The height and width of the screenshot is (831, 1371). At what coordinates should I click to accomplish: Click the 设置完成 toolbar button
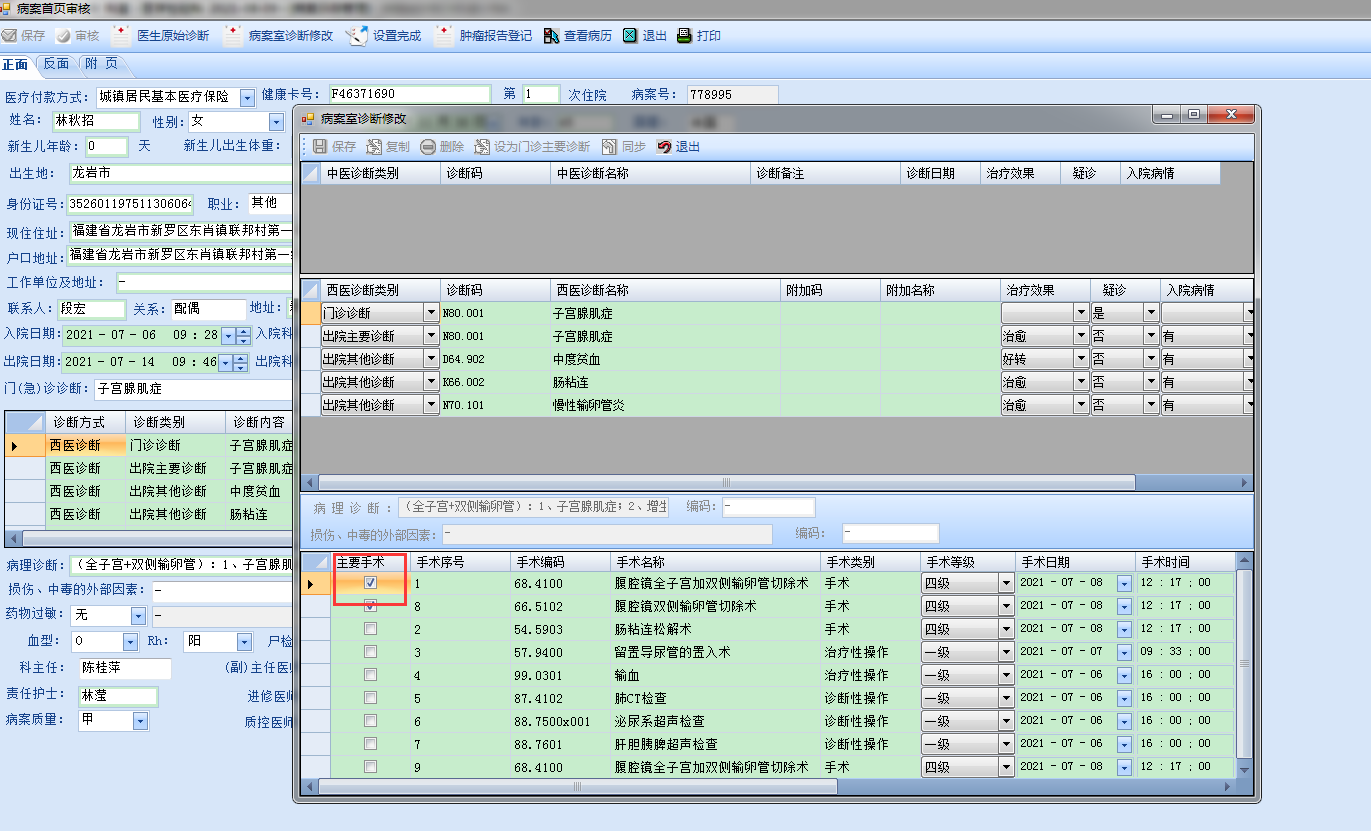click(384, 36)
